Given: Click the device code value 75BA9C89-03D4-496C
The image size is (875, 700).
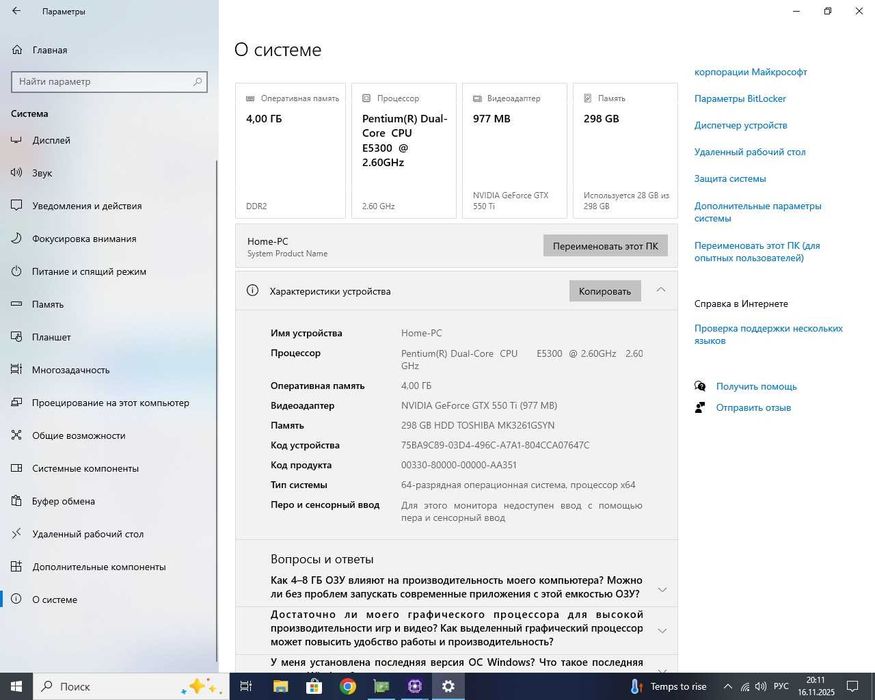Looking at the screenshot, I should click(495, 445).
